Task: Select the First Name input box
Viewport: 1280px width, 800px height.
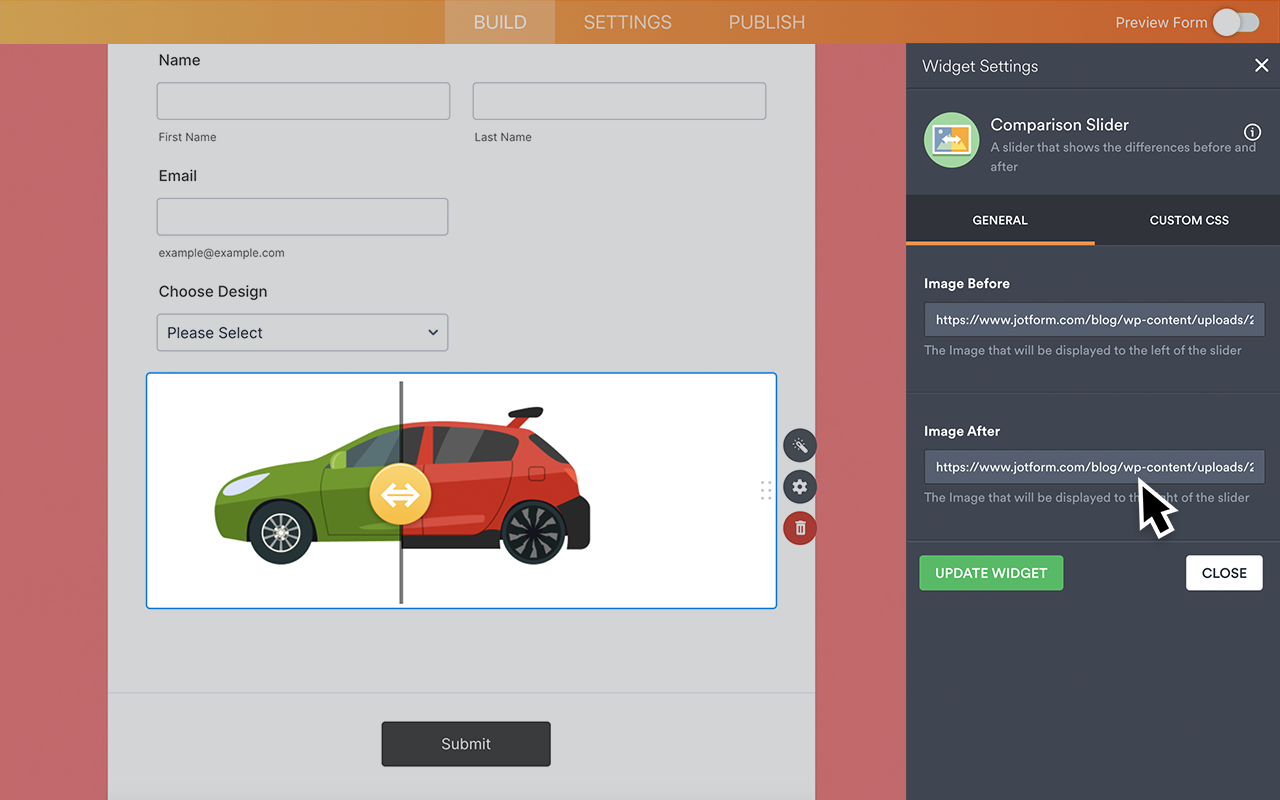Action: click(x=303, y=100)
